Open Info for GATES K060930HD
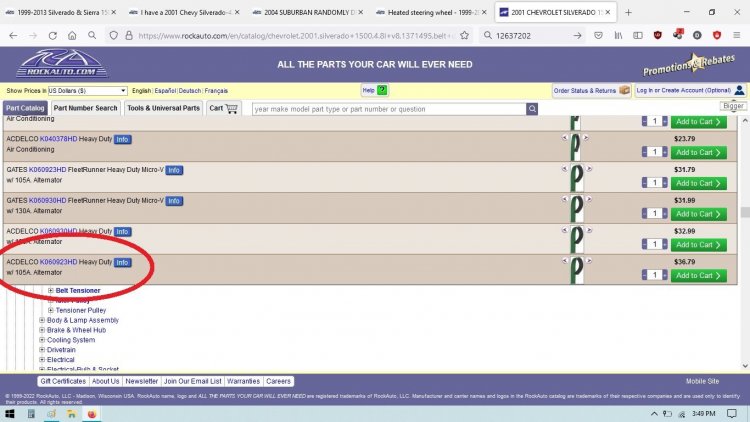 pyautogui.click(x=174, y=201)
